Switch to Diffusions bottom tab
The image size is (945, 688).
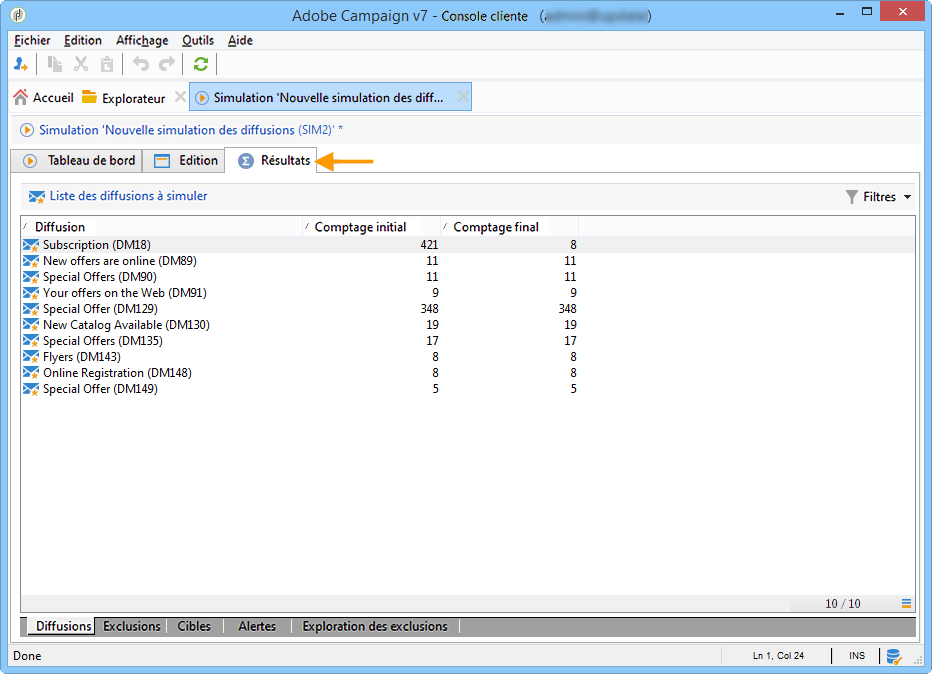coord(63,627)
